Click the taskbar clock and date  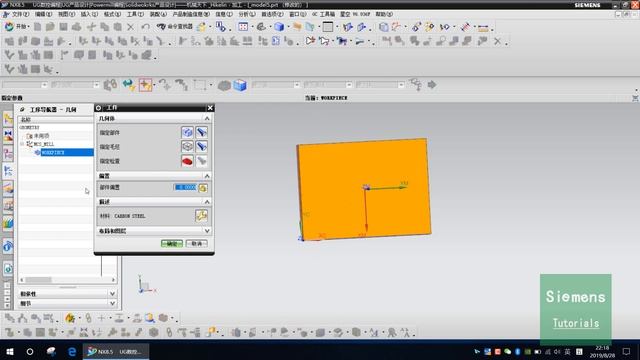[602, 351]
